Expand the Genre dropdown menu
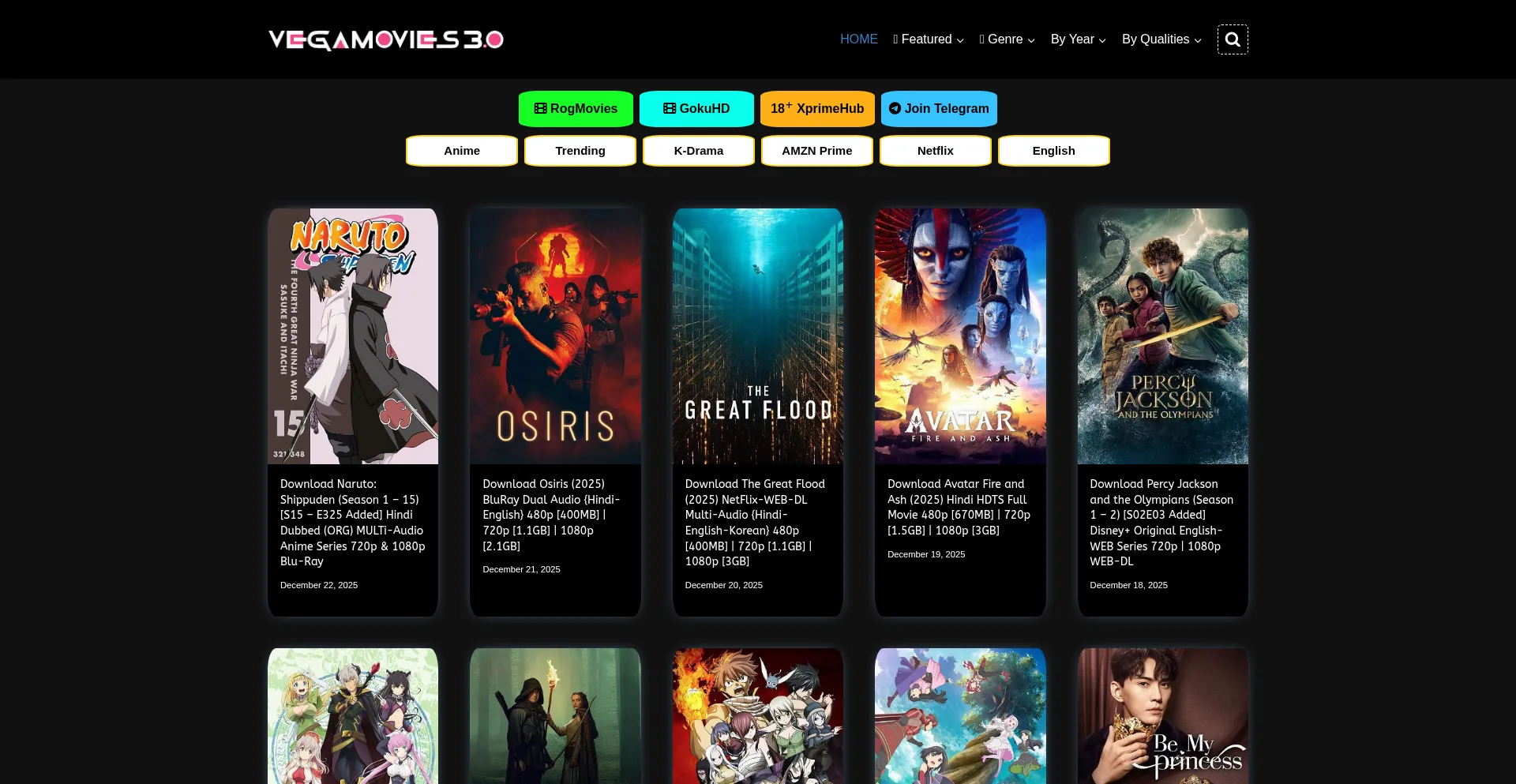 (x=1007, y=39)
